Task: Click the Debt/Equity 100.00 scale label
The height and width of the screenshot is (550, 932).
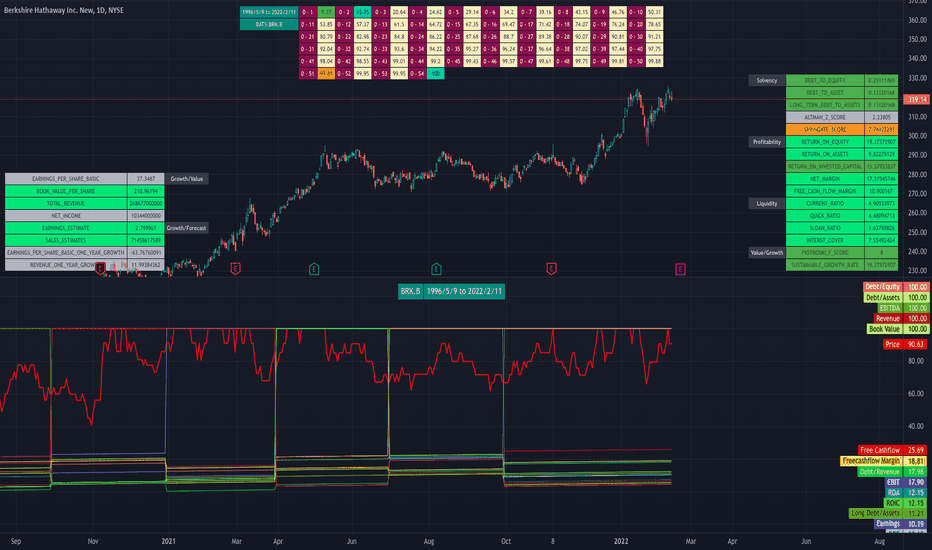Action: coord(896,287)
